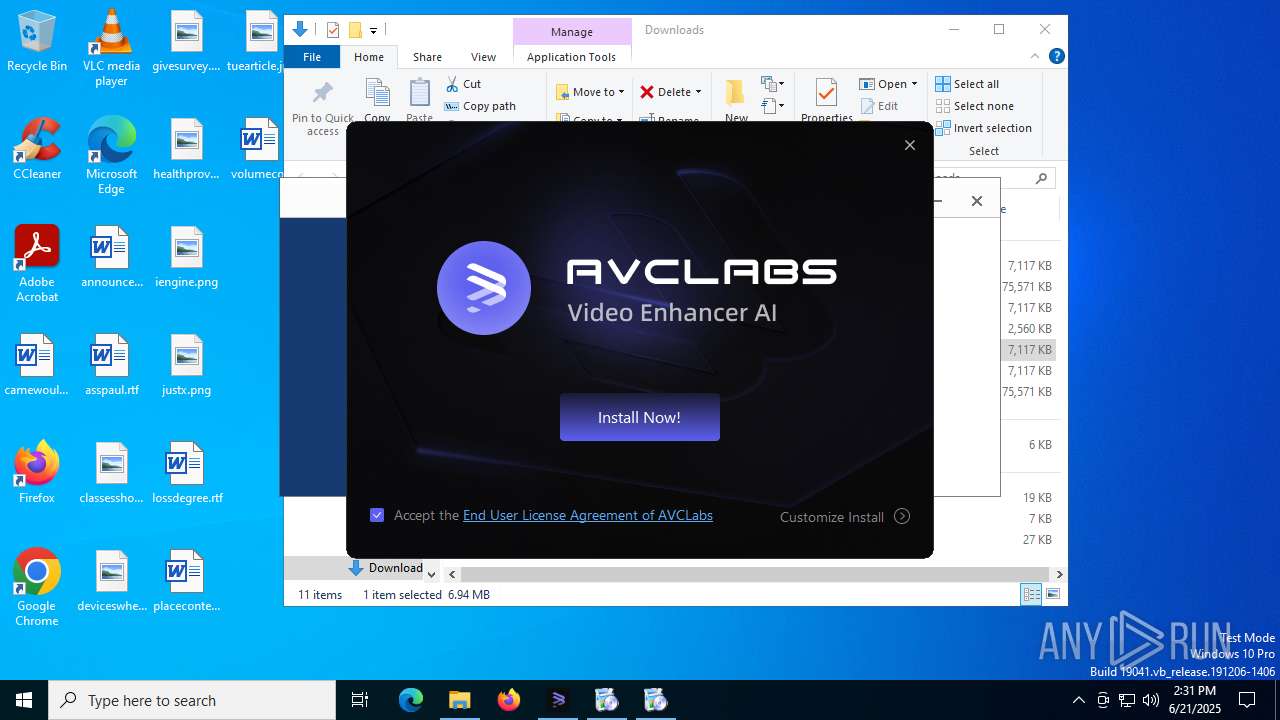Click the Paste clipboard icon
This screenshot has height=720, width=1280.
click(420, 92)
